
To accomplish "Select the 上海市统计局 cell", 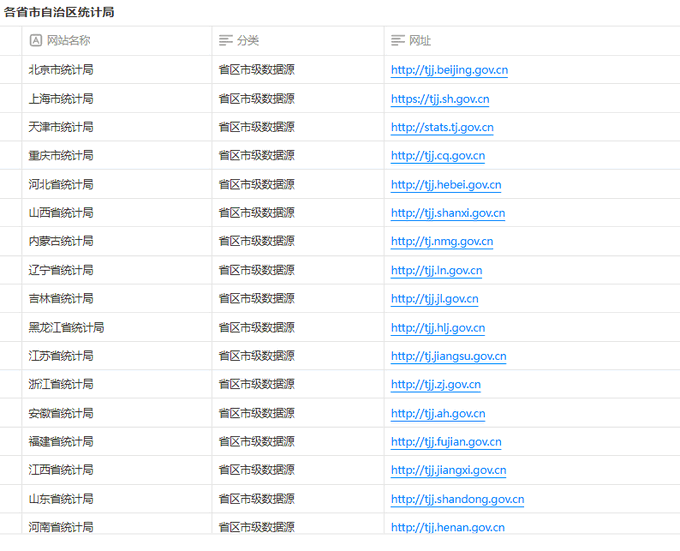I will click(x=117, y=99).
